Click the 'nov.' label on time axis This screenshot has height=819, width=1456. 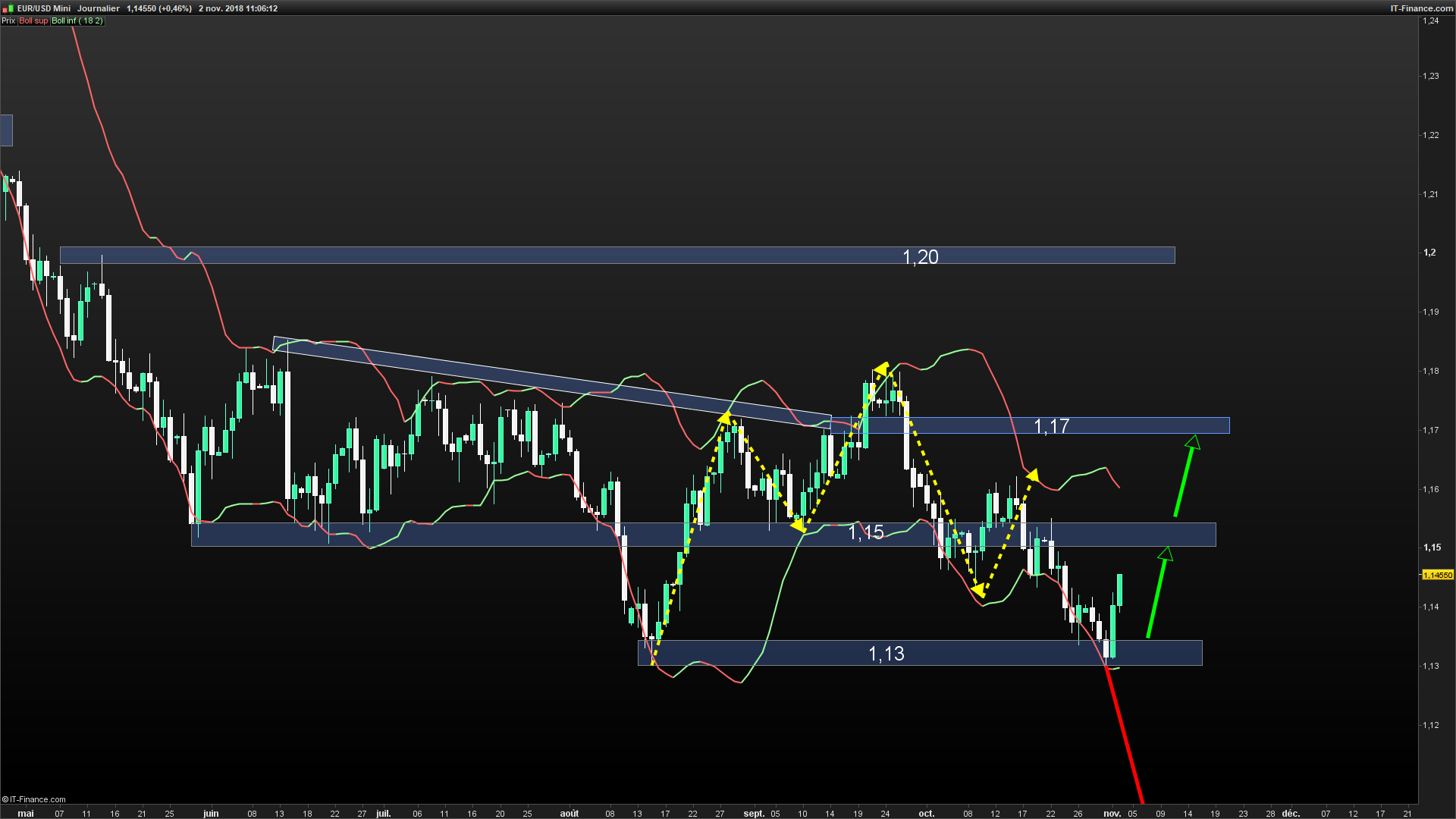(1112, 813)
